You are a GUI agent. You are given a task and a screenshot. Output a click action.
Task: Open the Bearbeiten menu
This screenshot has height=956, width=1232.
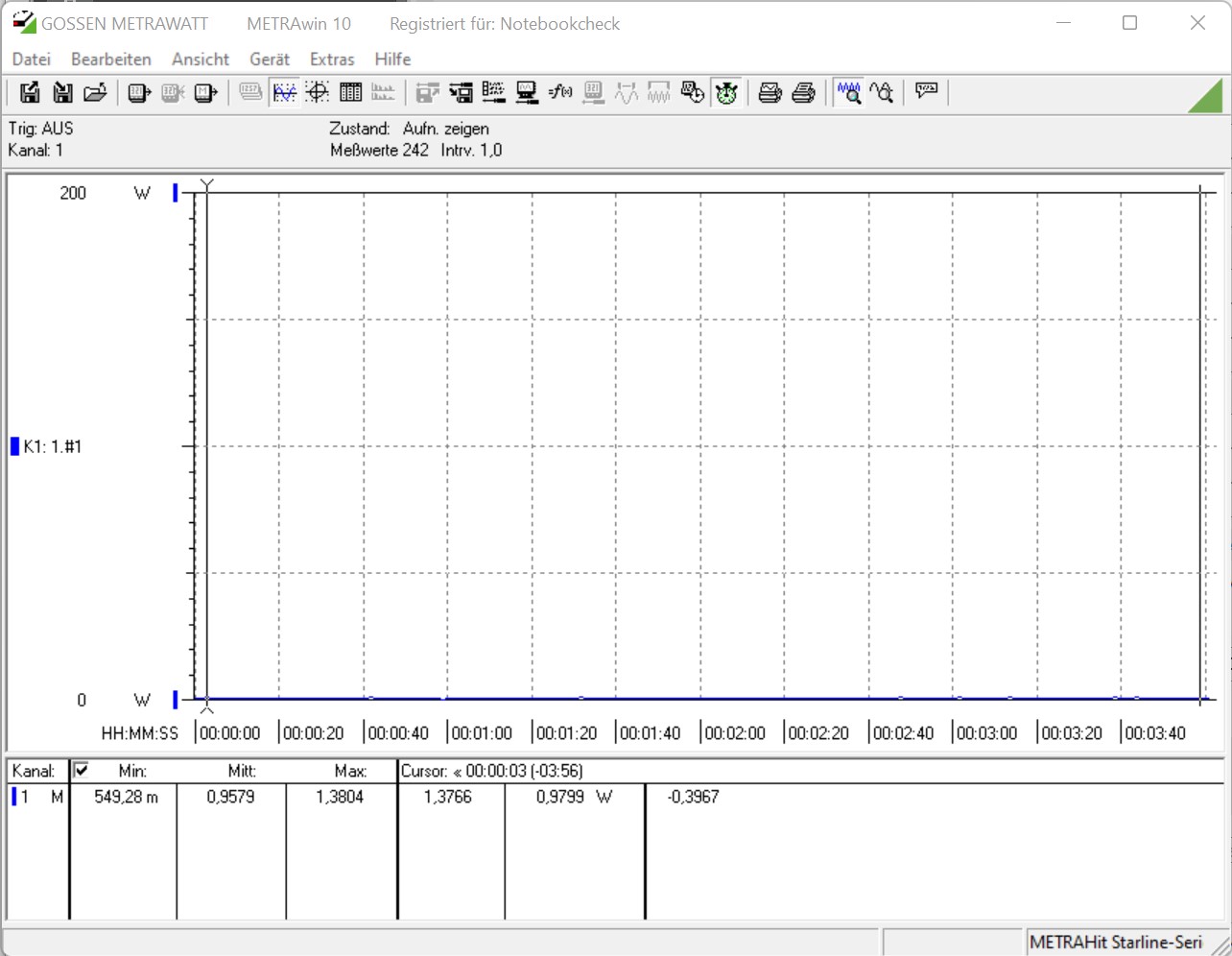click(x=111, y=60)
